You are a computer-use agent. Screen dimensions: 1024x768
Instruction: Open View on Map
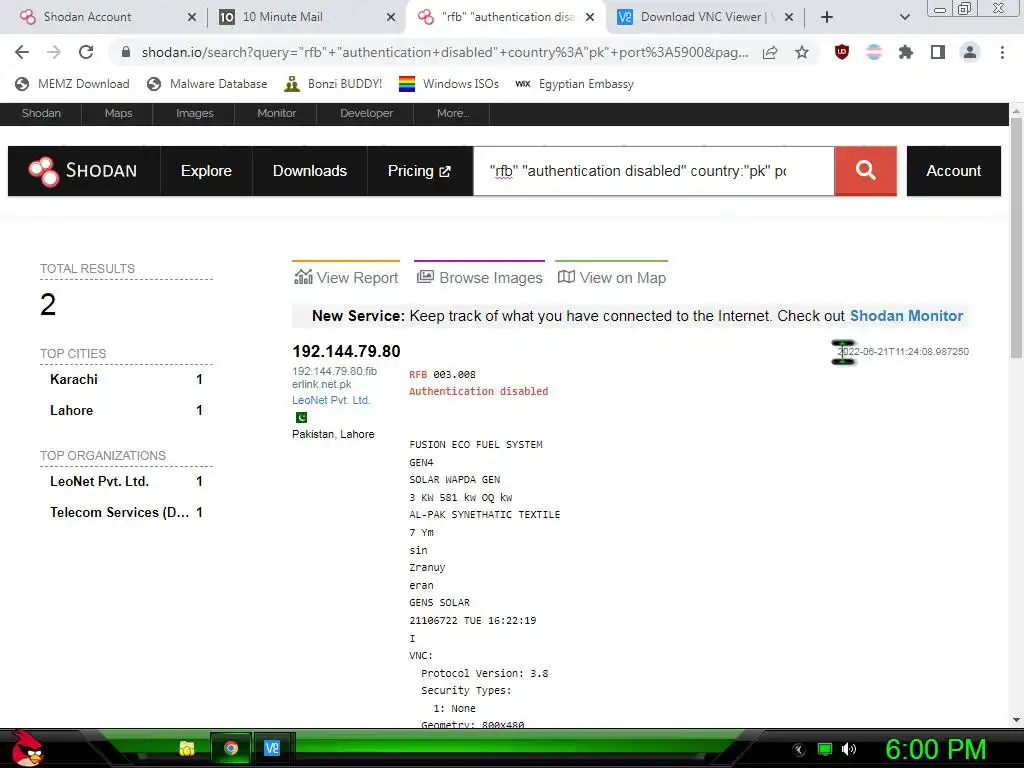point(612,278)
